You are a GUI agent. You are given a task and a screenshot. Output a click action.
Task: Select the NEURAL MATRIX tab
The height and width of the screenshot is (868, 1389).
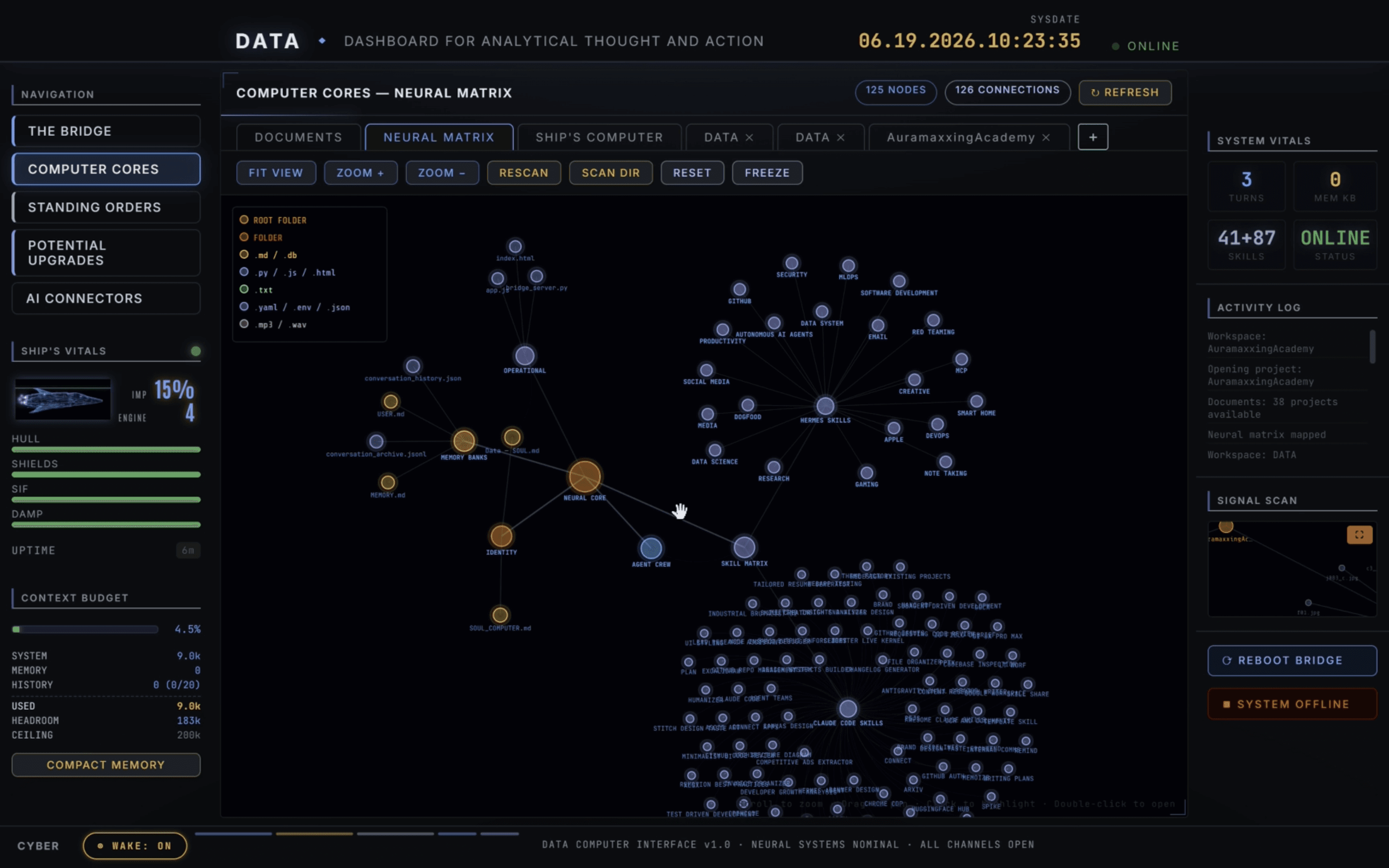point(439,138)
